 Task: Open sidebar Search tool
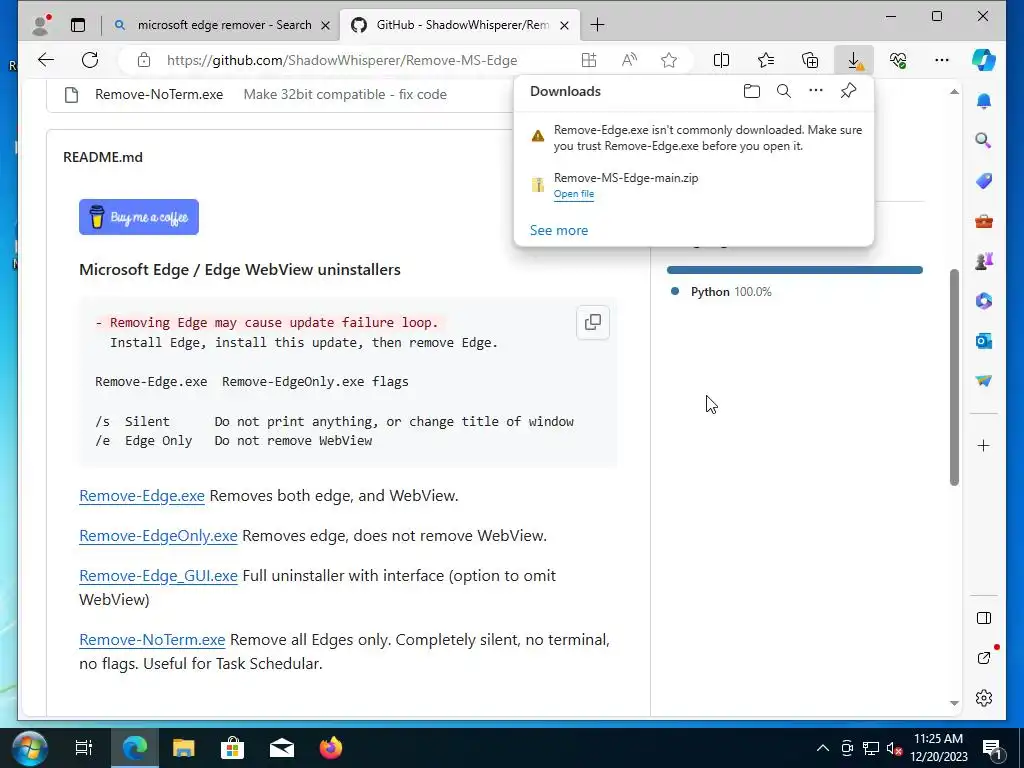tap(984, 140)
